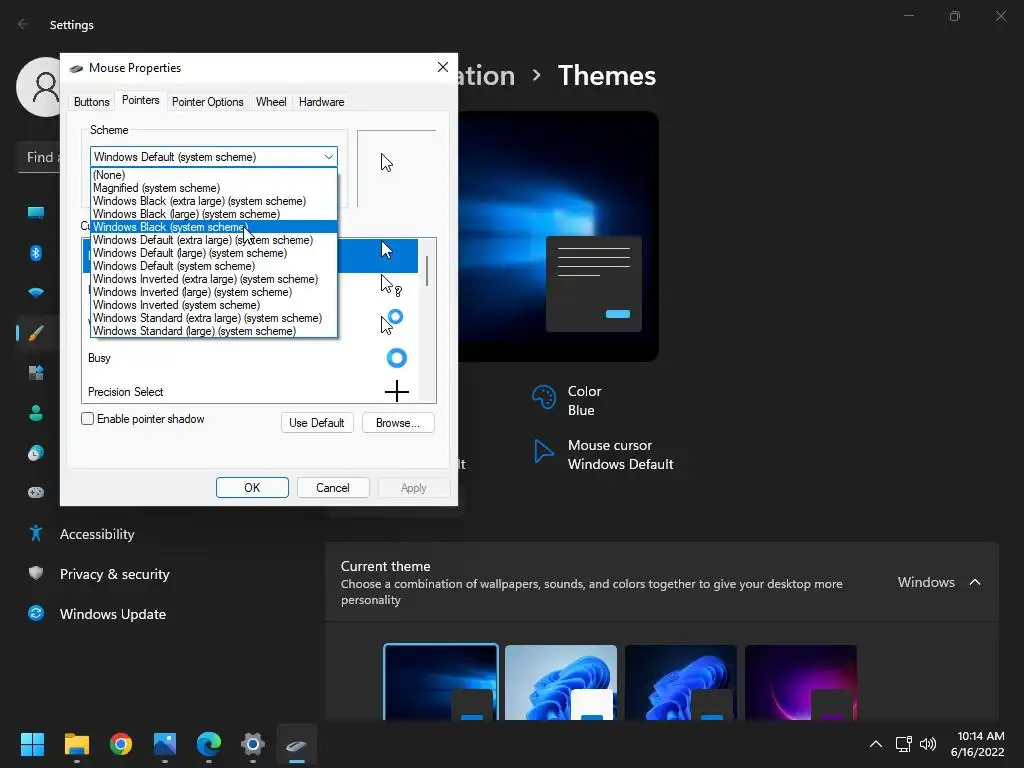Choose (None) in the scheme list
Viewport: 1024px width, 768px height.
click(x=214, y=175)
